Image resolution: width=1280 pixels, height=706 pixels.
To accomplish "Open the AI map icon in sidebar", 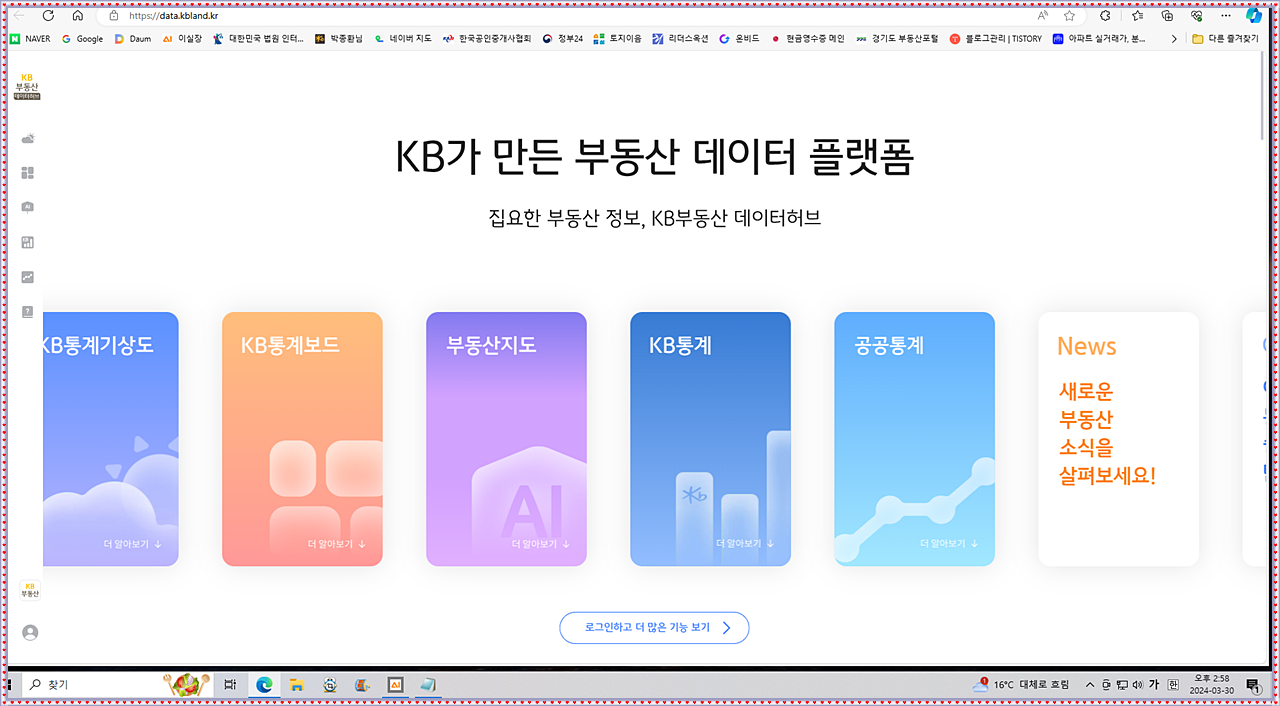I will [28, 207].
